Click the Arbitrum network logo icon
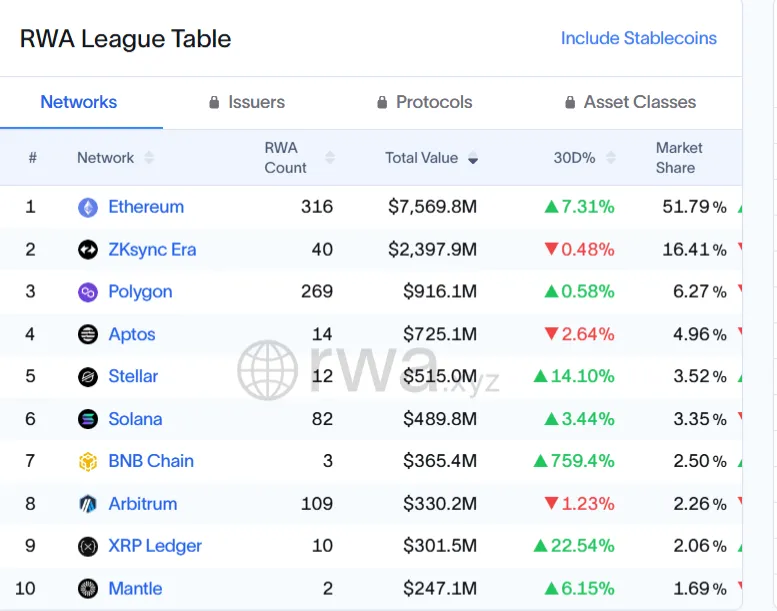 [x=88, y=504]
